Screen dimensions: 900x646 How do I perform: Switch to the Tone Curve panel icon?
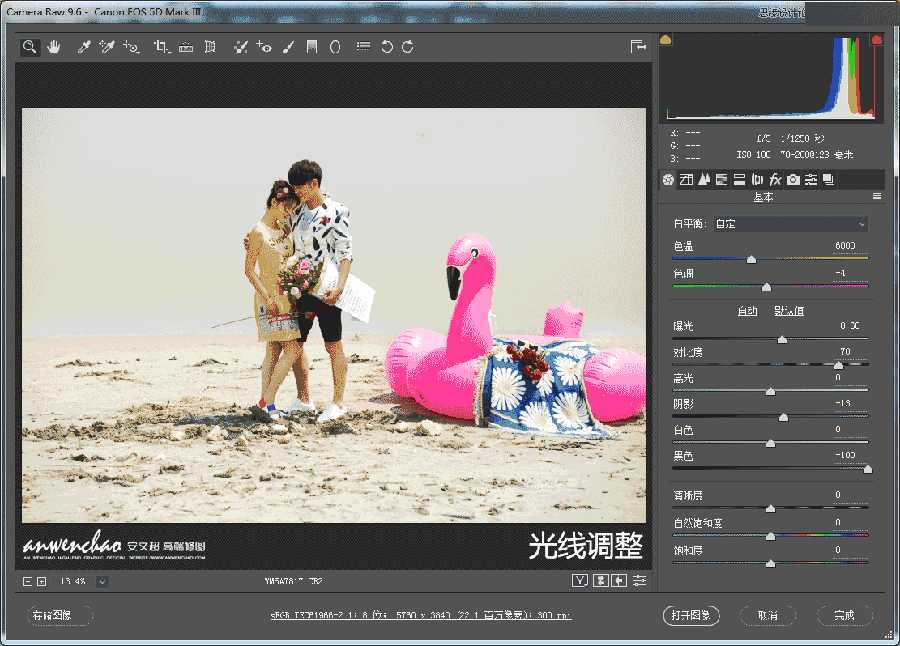(686, 180)
